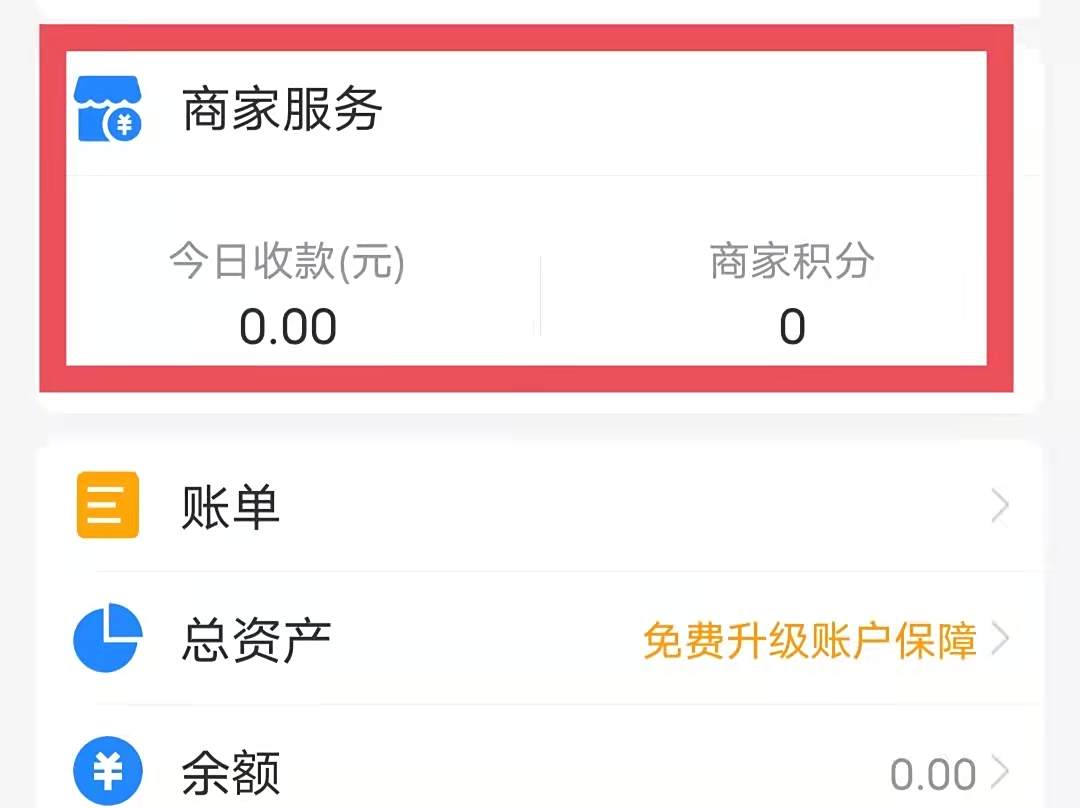Open the 账单 menu entry
Screen dimensions: 1080x808
coord(230,506)
